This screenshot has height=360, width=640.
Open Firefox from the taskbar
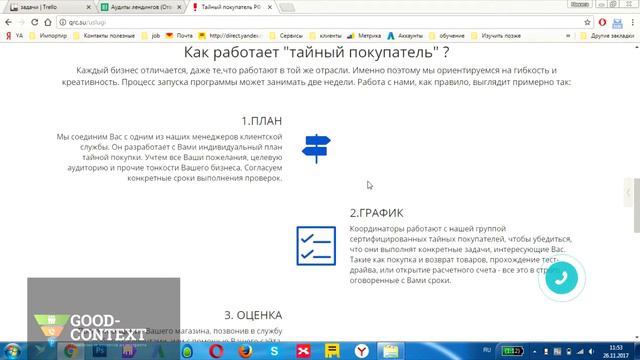245,351
